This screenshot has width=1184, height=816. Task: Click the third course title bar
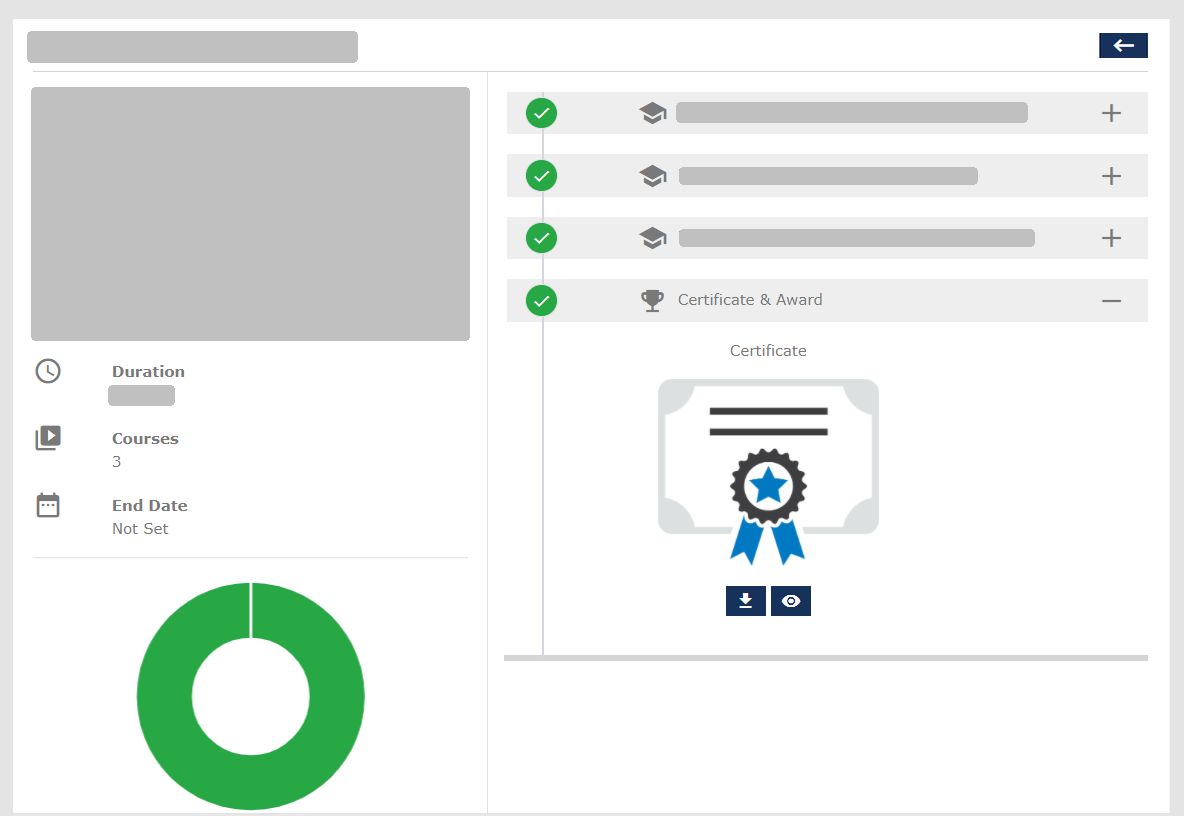(856, 238)
